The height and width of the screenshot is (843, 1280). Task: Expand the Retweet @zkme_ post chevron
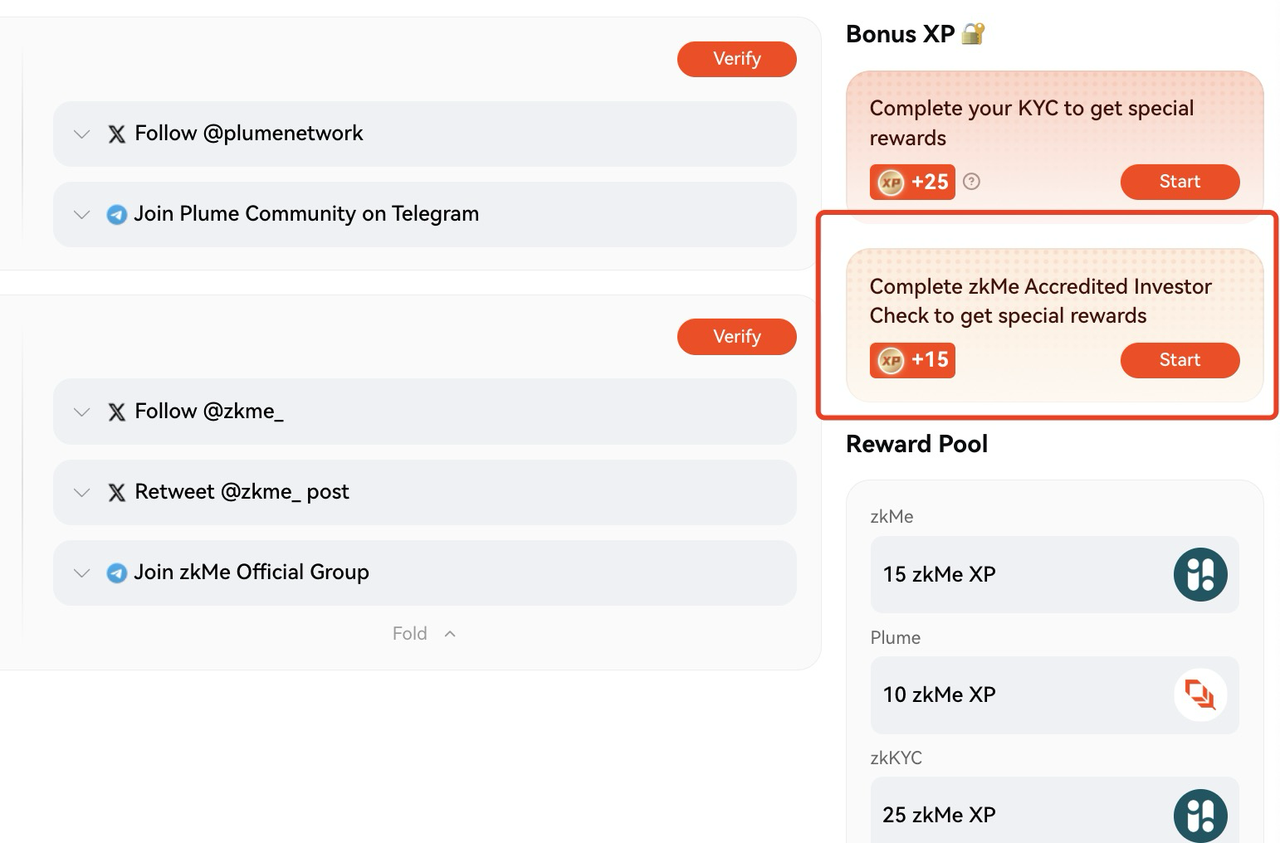tap(82, 492)
